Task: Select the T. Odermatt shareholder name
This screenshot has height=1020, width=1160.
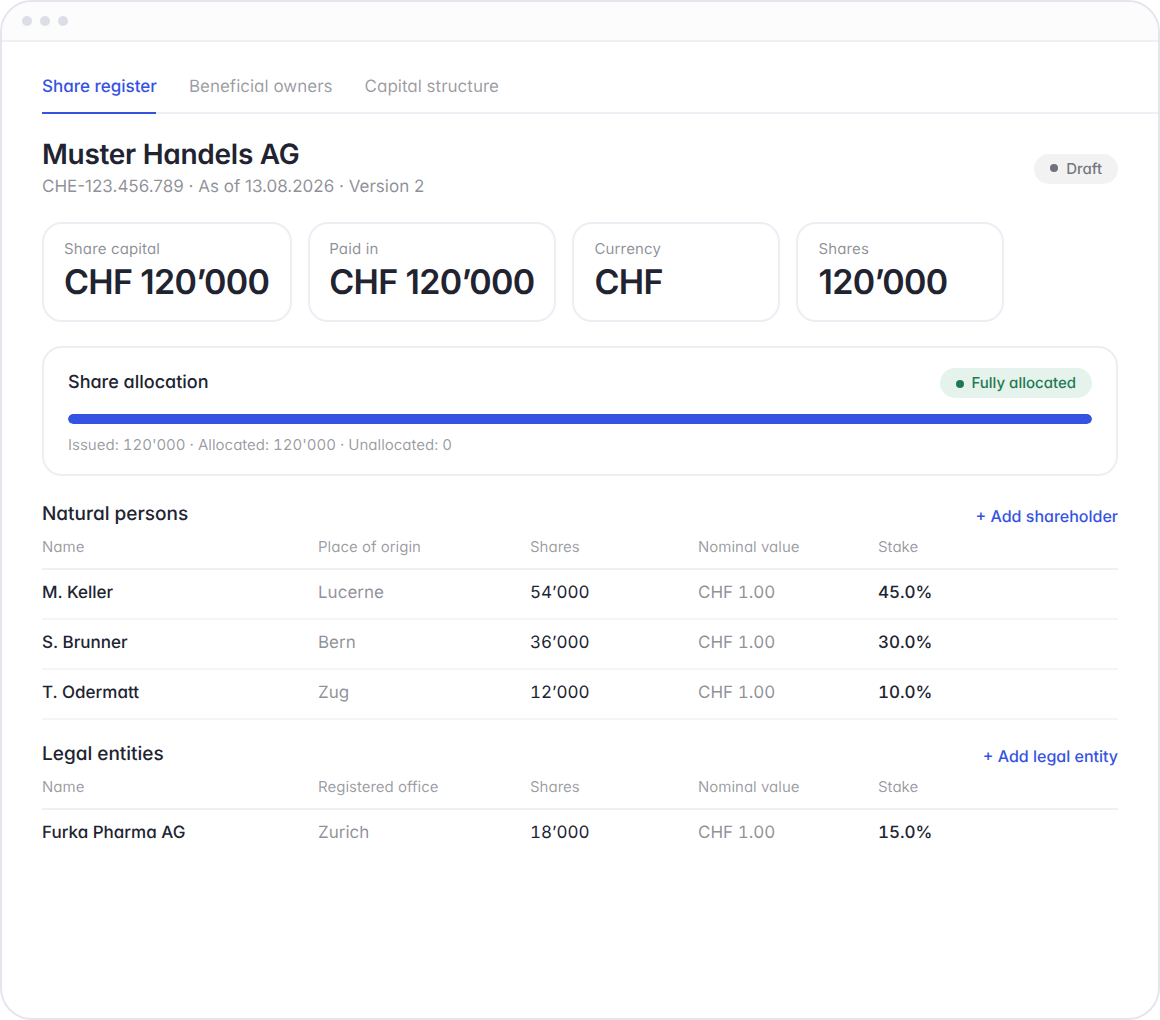Action: 91,692
